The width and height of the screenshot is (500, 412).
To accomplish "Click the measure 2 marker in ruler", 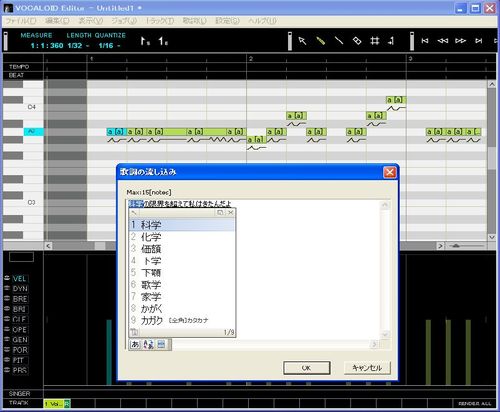I will pyautogui.click(x=251, y=59).
